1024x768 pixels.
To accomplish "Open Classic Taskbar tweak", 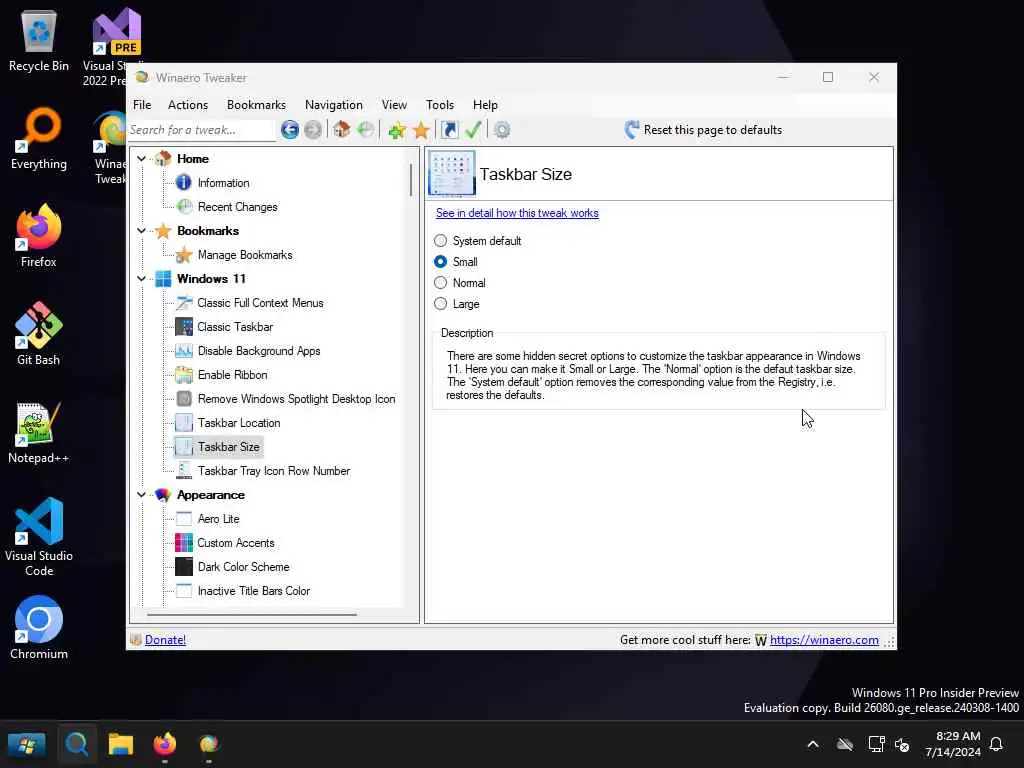I will 234,327.
